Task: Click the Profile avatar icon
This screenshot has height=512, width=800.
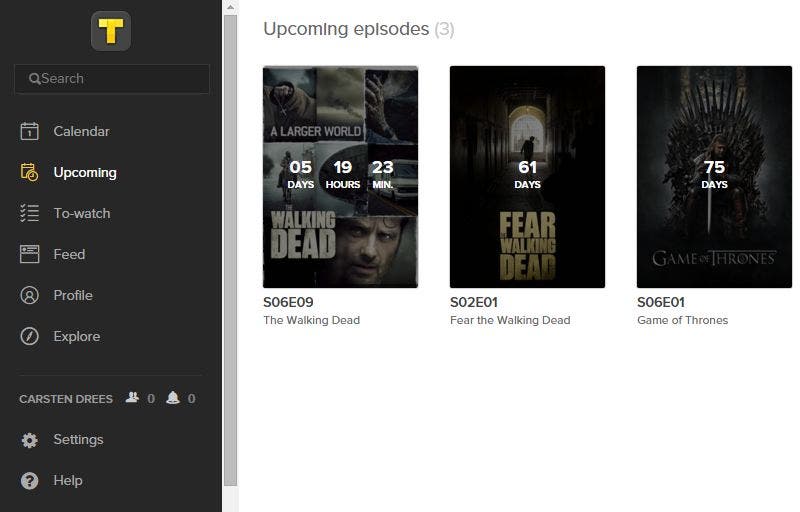Action: click(x=29, y=295)
